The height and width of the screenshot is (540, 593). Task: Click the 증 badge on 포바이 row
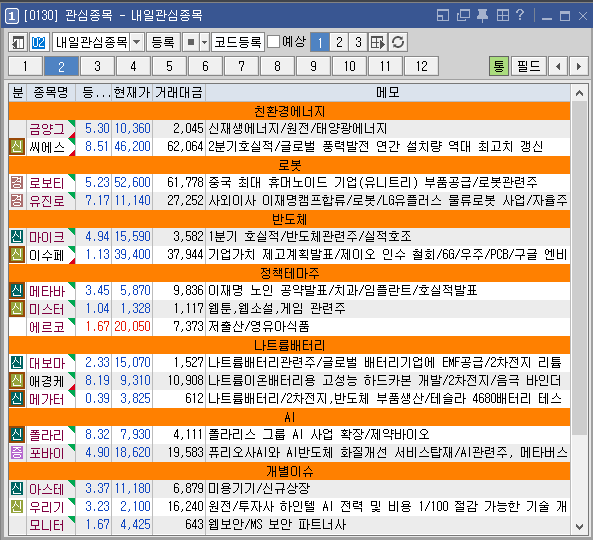pyautogui.click(x=17, y=453)
